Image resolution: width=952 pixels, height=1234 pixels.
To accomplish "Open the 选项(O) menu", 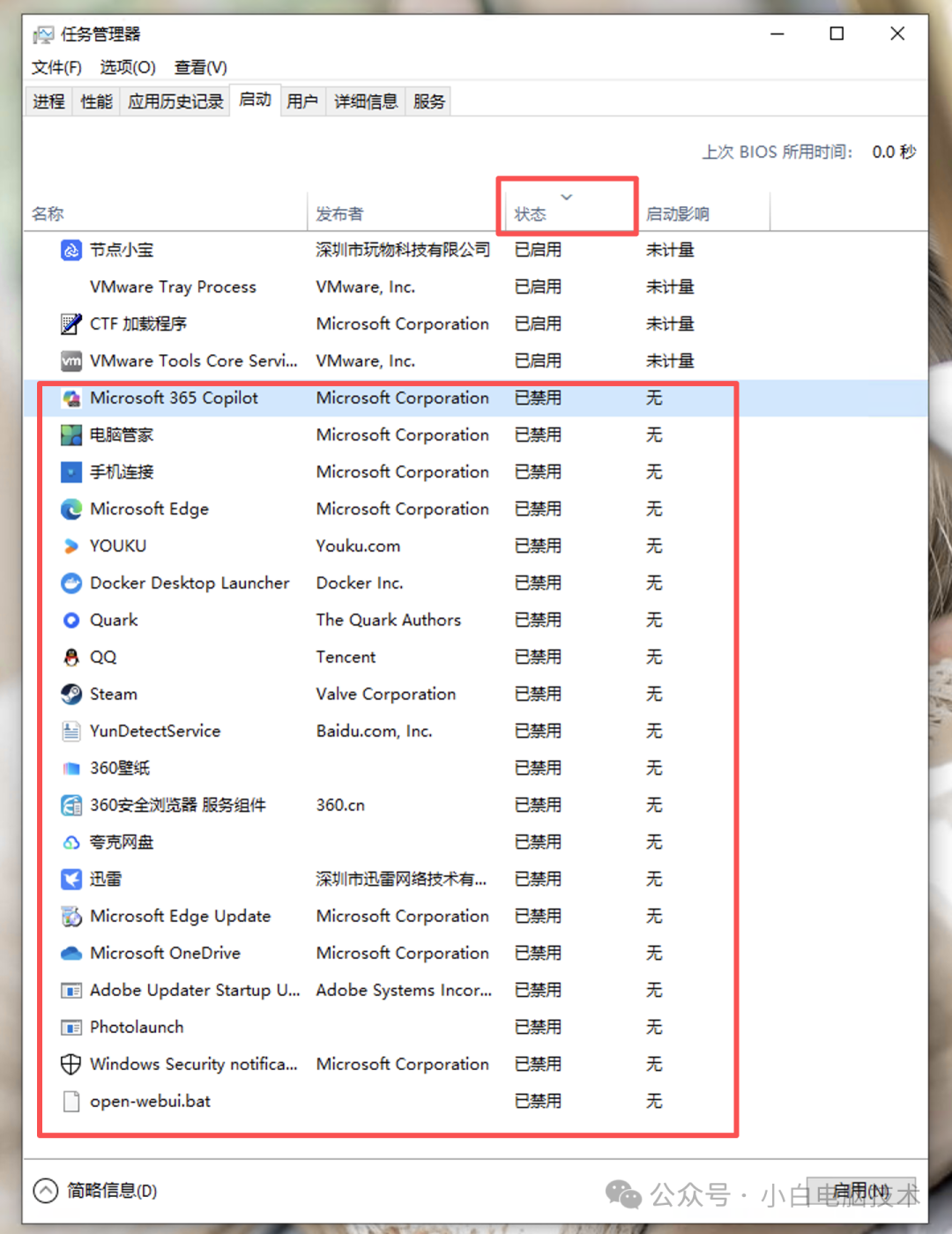I will [128, 68].
